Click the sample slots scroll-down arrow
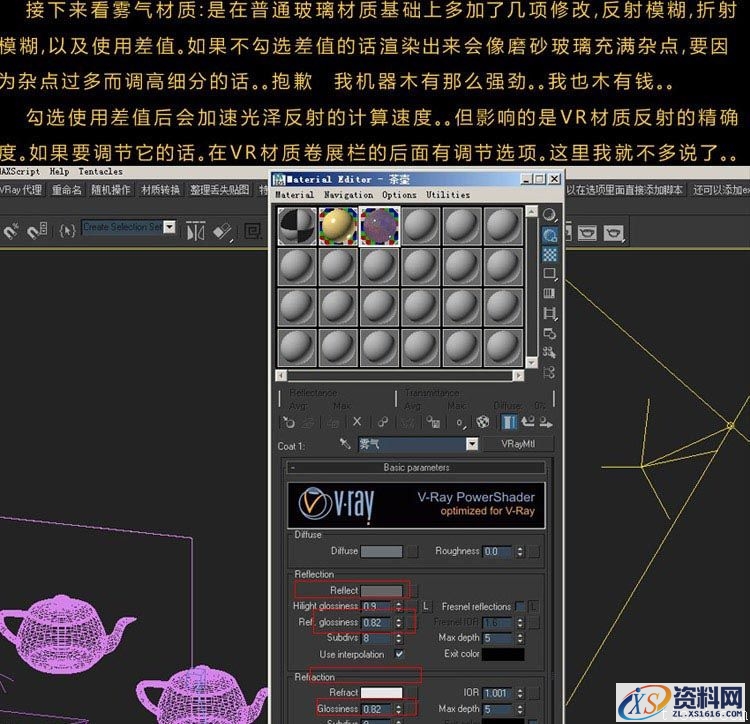 (531, 363)
